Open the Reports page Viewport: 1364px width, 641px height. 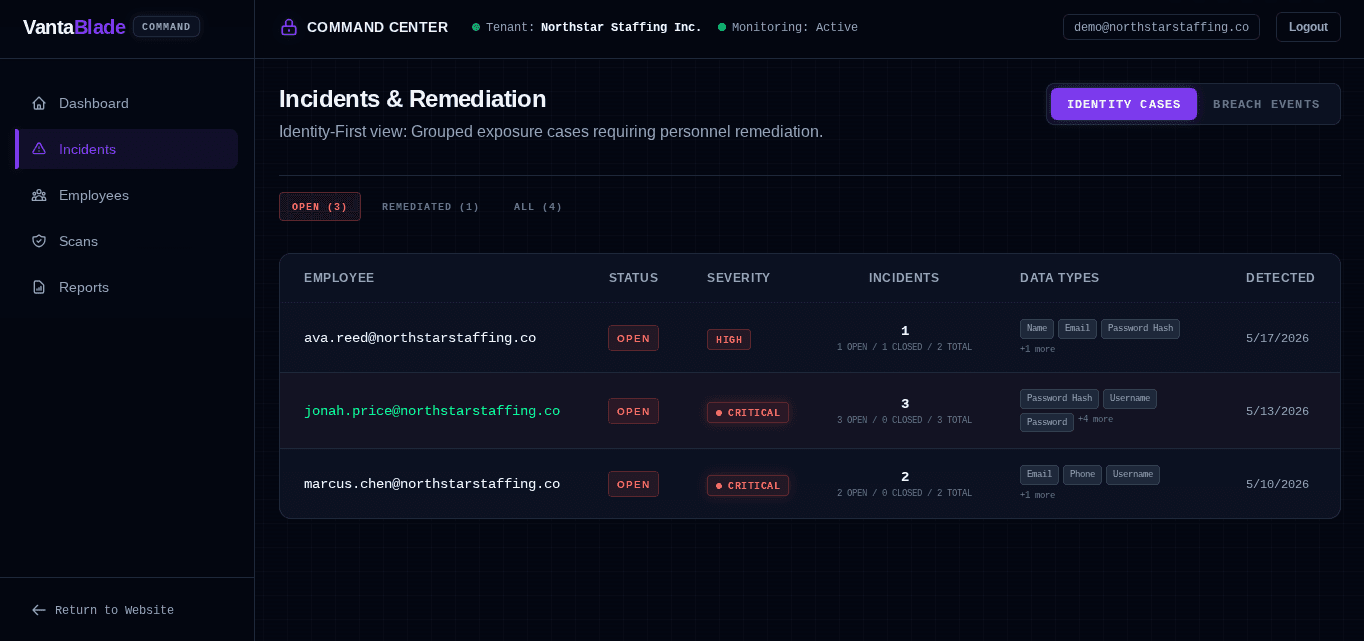pyautogui.click(x=127, y=287)
